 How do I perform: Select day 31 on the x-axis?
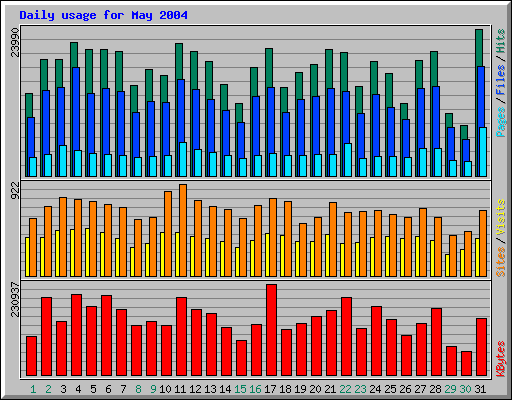pyautogui.click(x=480, y=389)
